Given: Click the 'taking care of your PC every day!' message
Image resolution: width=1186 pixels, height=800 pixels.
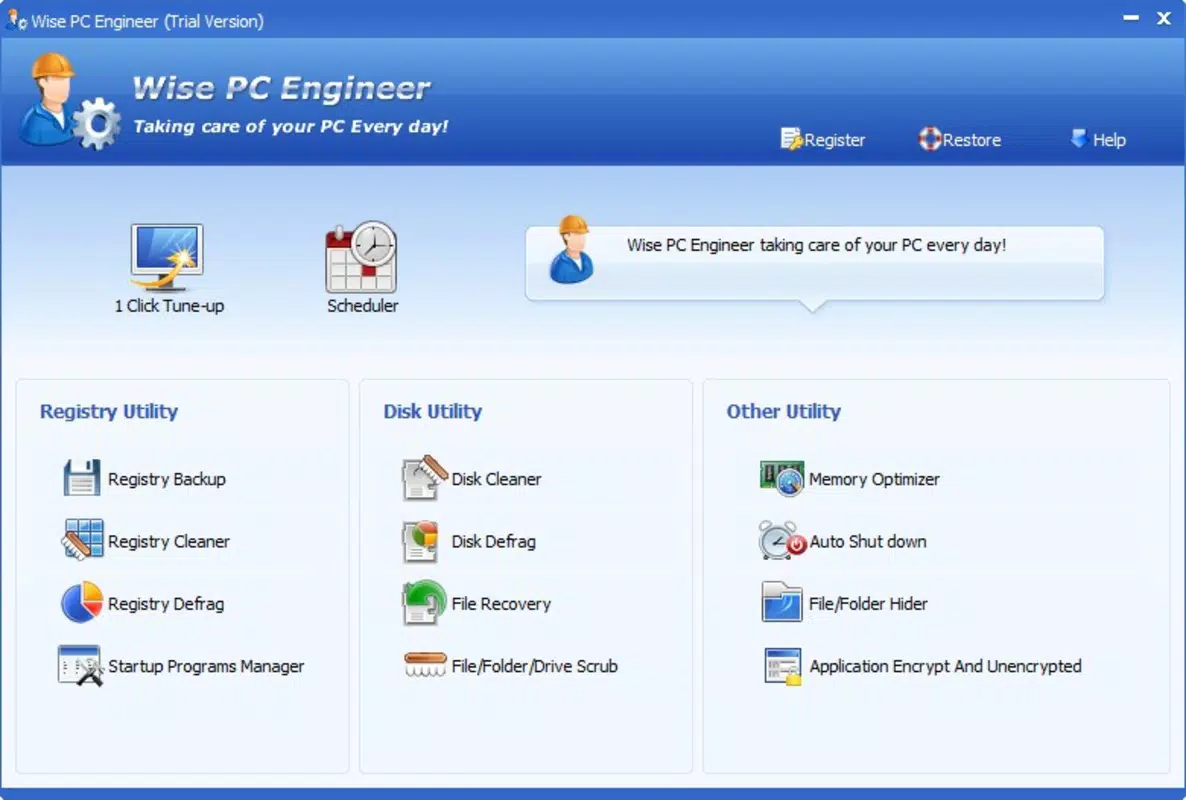Looking at the screenshot, I should click(816, 245).
